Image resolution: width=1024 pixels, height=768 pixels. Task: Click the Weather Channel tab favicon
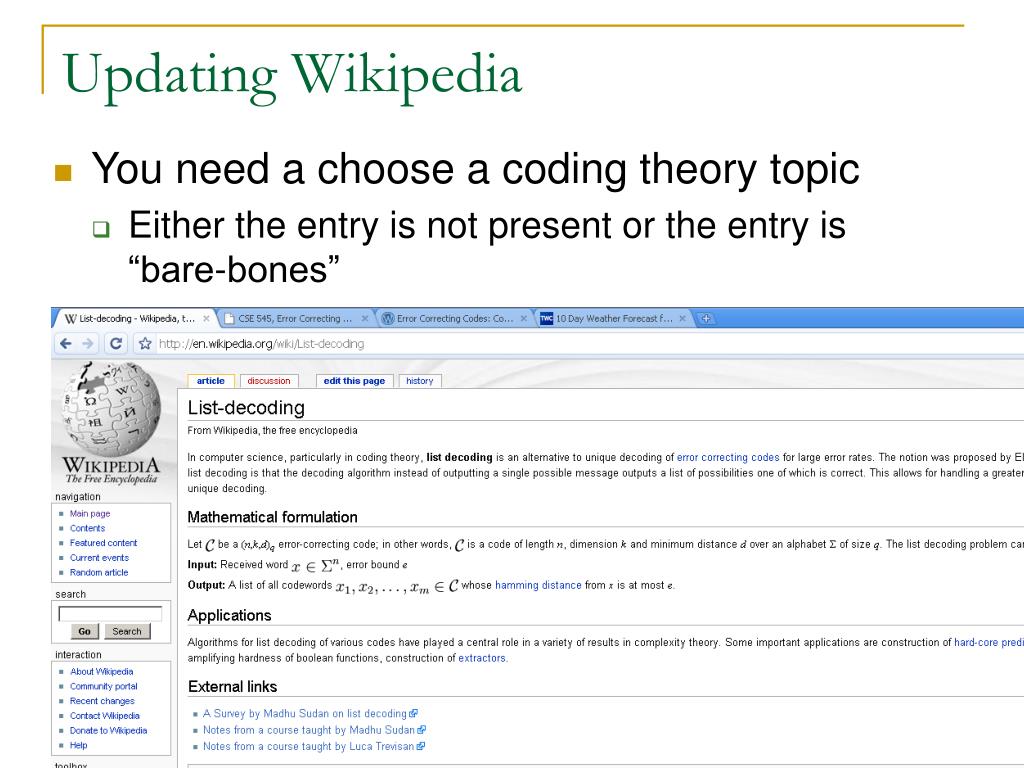[x=547, y=319]
